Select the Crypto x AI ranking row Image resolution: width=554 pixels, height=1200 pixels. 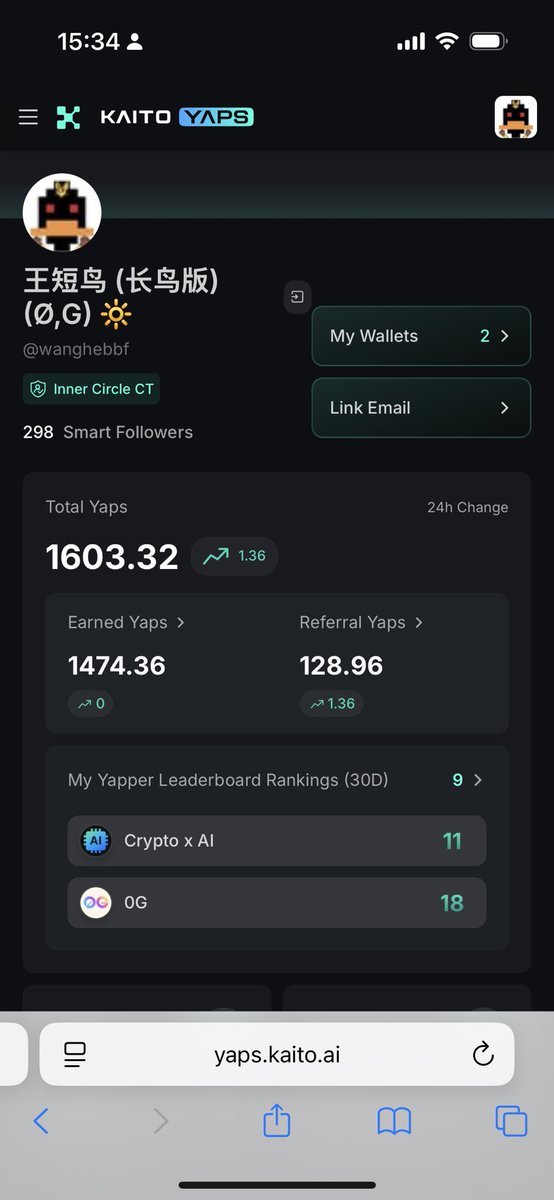(x=277, y=841)
